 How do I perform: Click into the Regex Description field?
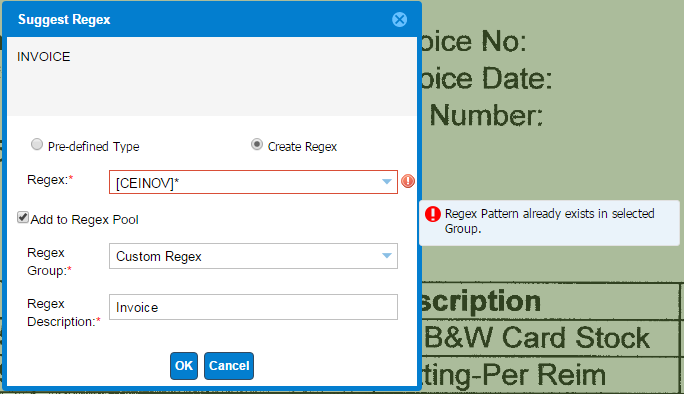pos(253,307)
